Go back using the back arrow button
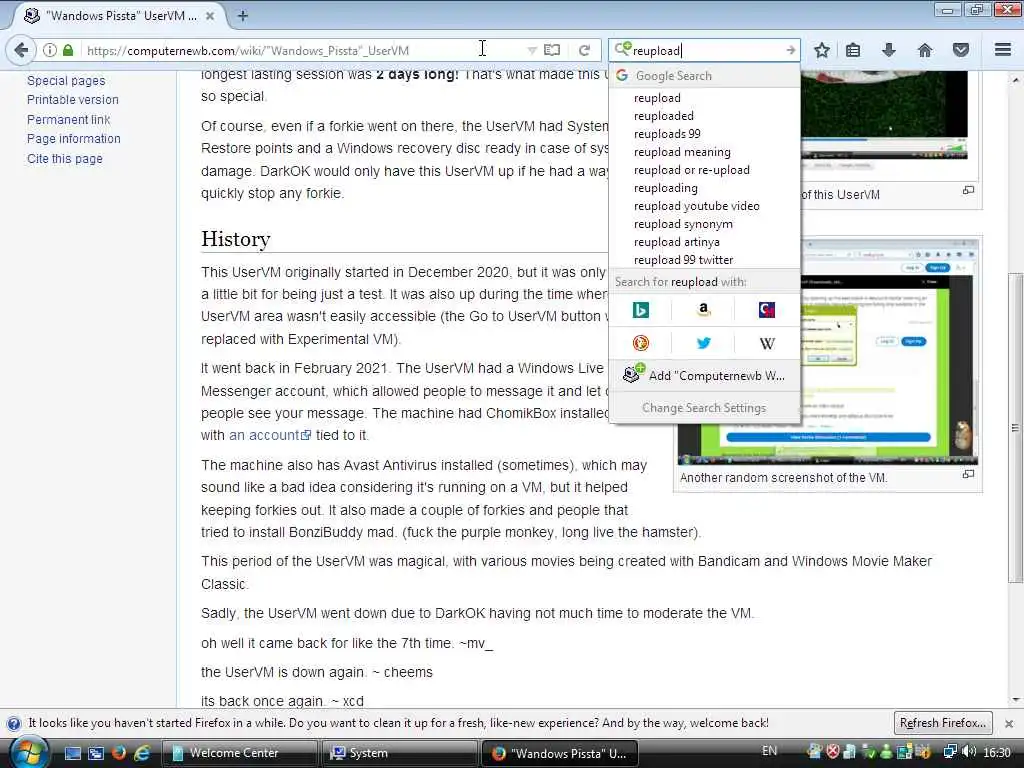 coord(22,50)
